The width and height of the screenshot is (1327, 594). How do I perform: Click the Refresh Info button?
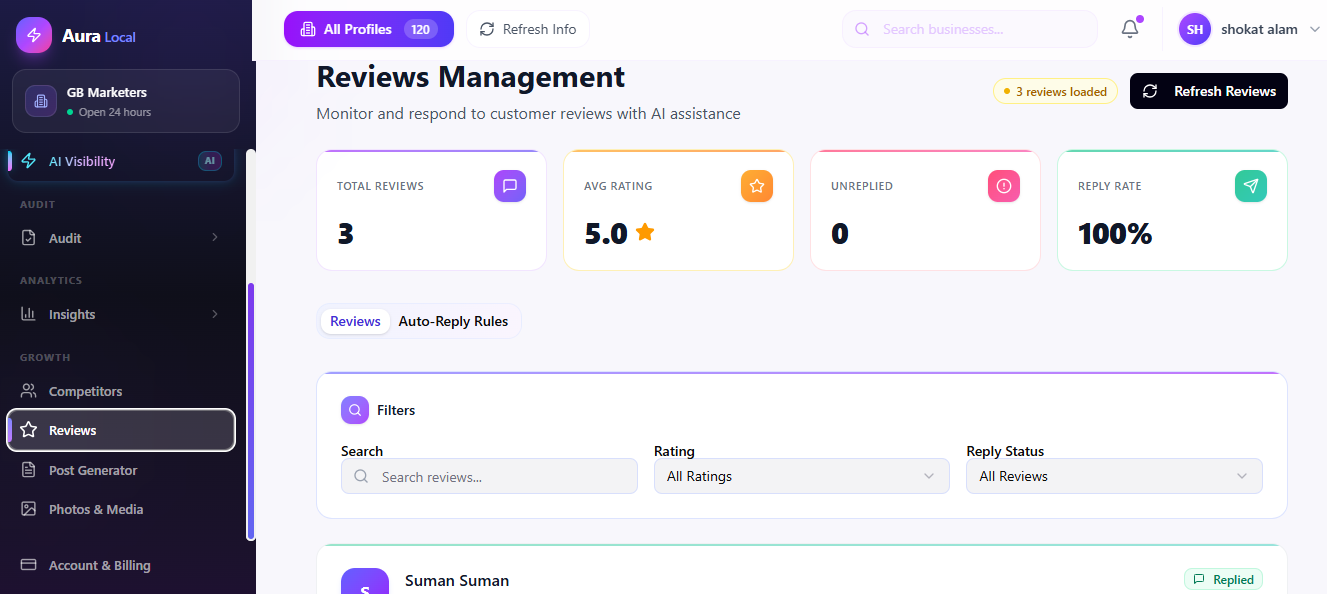[528, 29]
